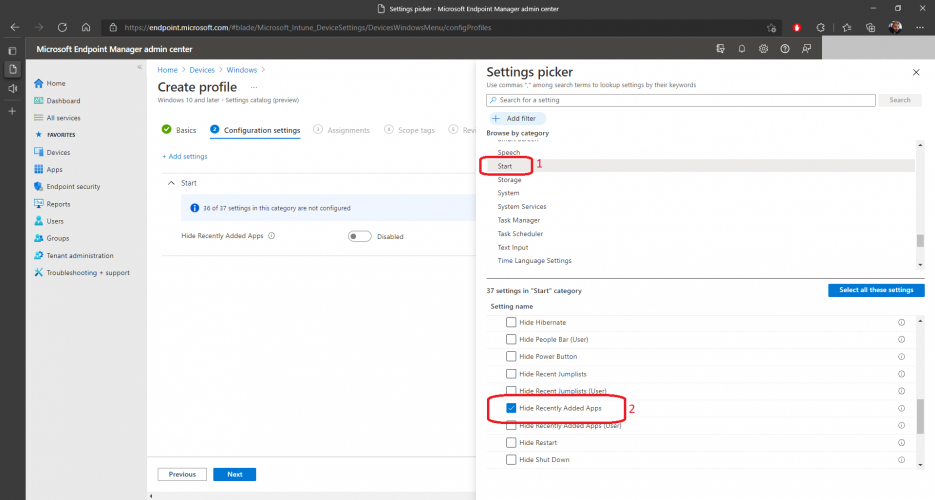Click the Endpoint security shield icon

point(39,186)
